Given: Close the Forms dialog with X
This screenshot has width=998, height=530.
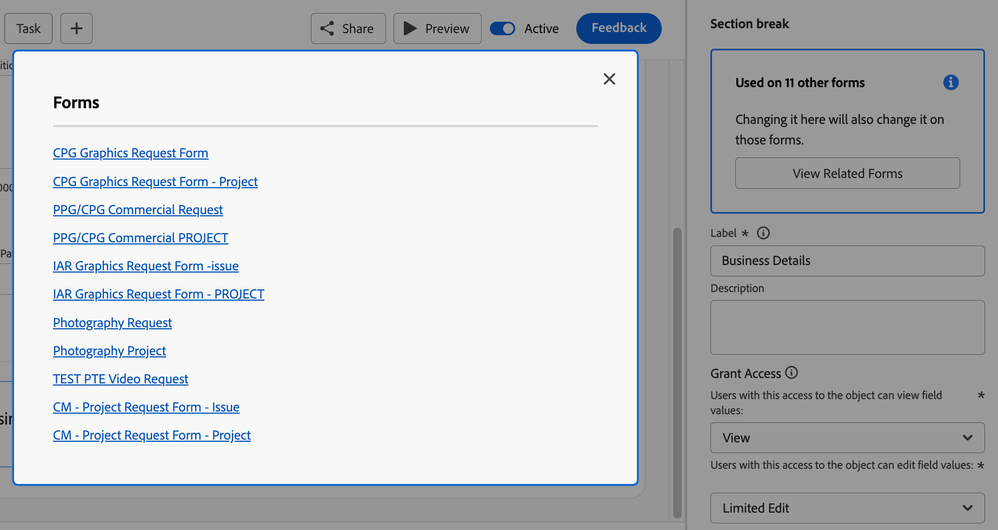Looking at the screenshot, I should 609,79.
